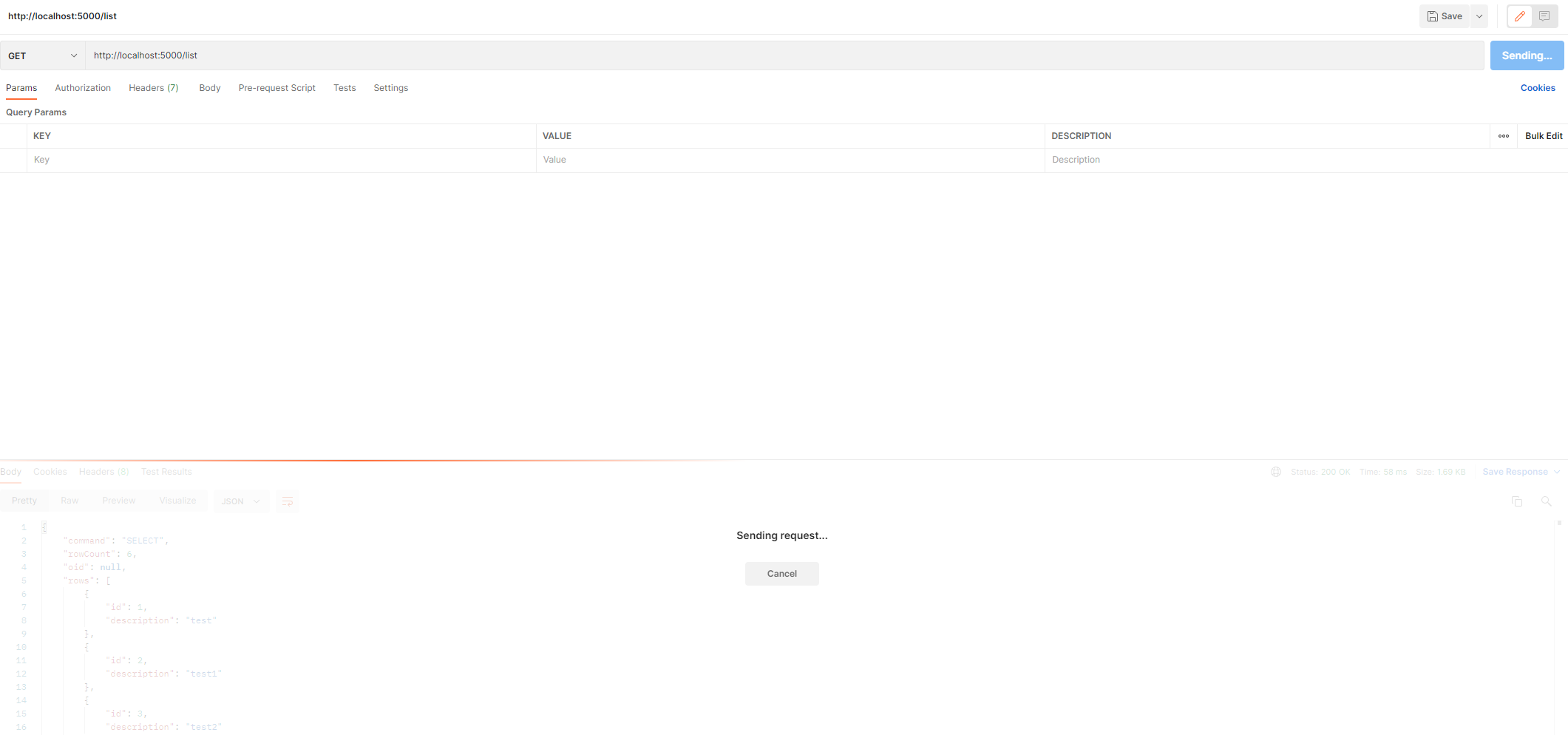
Task: Click the "command": "SELECT" line
Action: pos(115,541)
